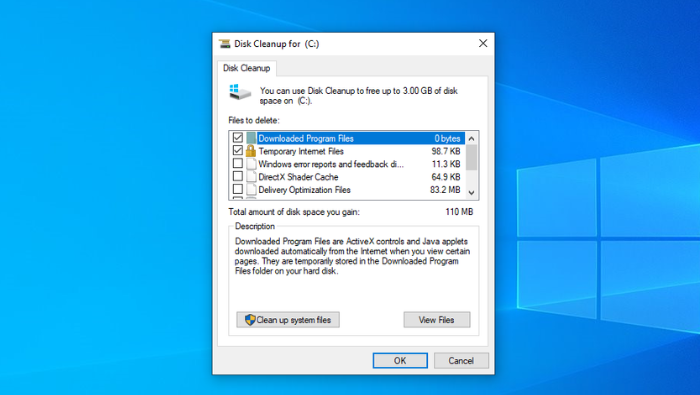This screenshot has width=700, height=395.
Task: Click the file list scrollbar thumb
Action: (471, 157)
